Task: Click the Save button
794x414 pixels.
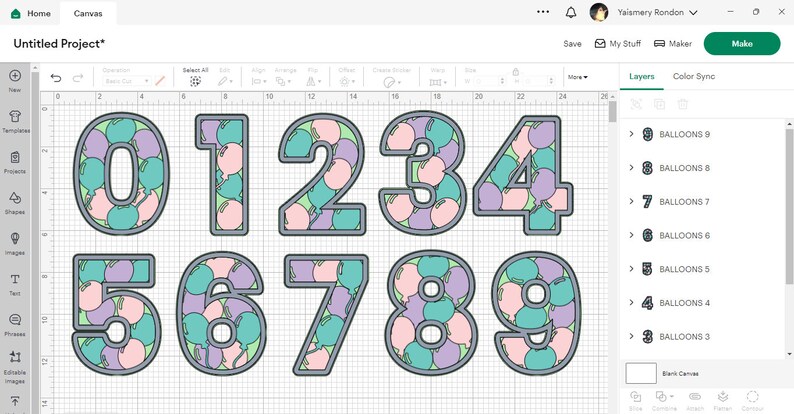Action: click(572, 44)
